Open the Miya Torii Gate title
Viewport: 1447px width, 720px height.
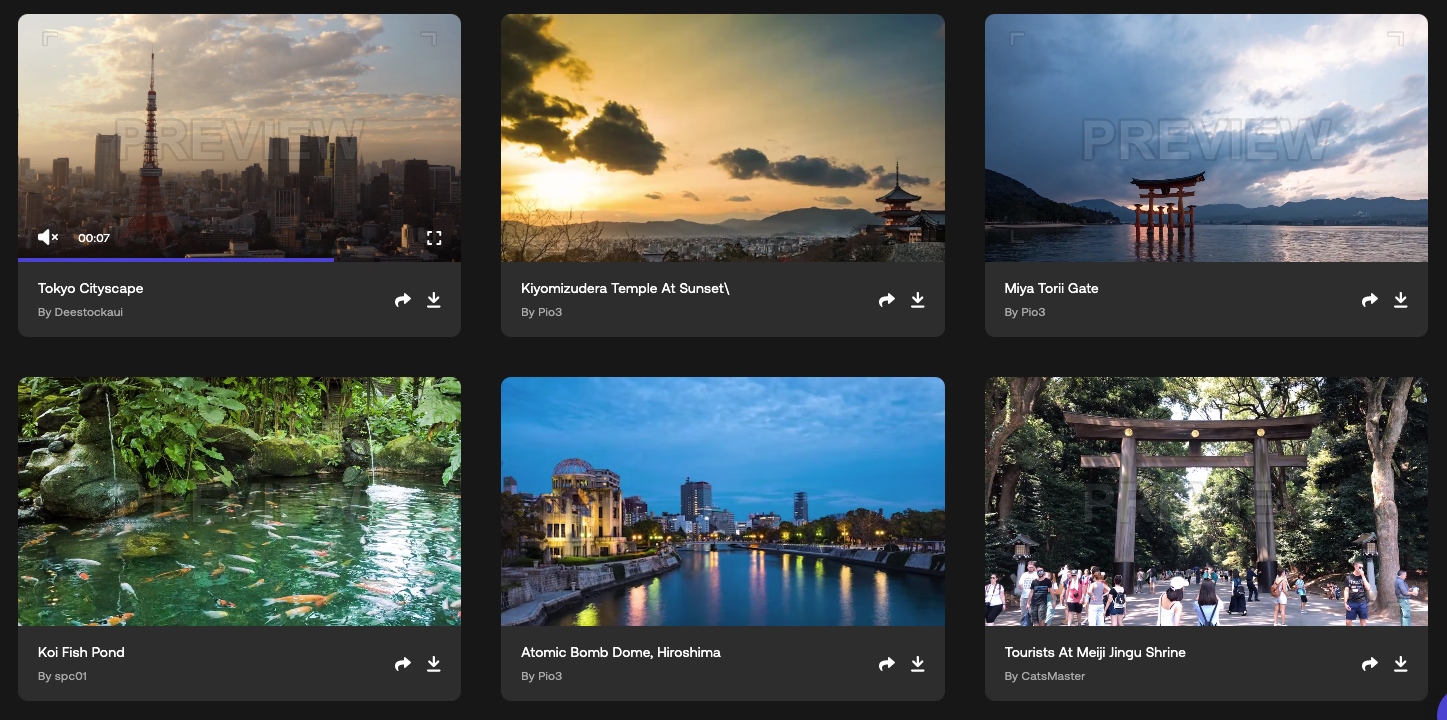1052,288
